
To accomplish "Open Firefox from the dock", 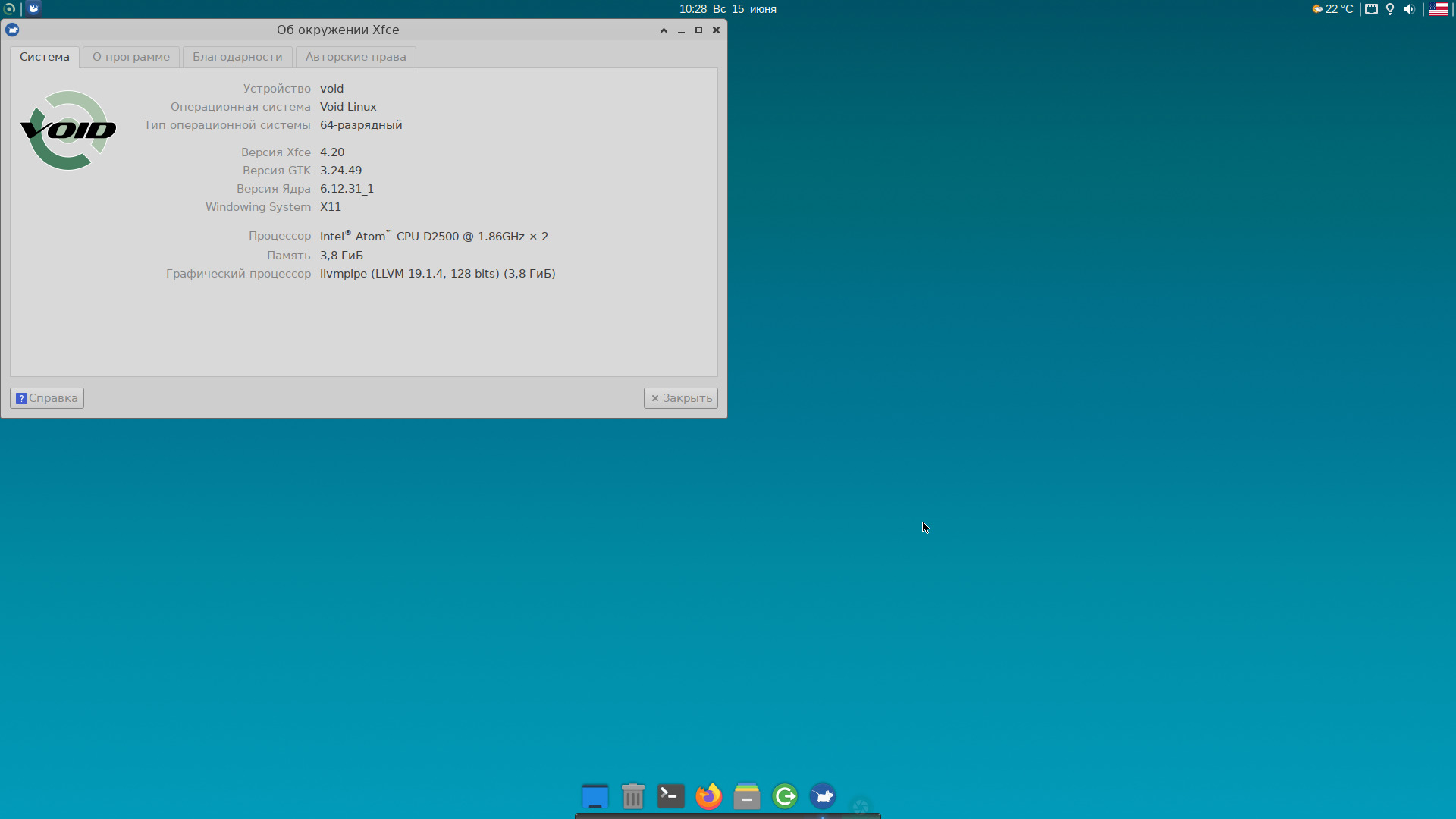I will [708, 796].
